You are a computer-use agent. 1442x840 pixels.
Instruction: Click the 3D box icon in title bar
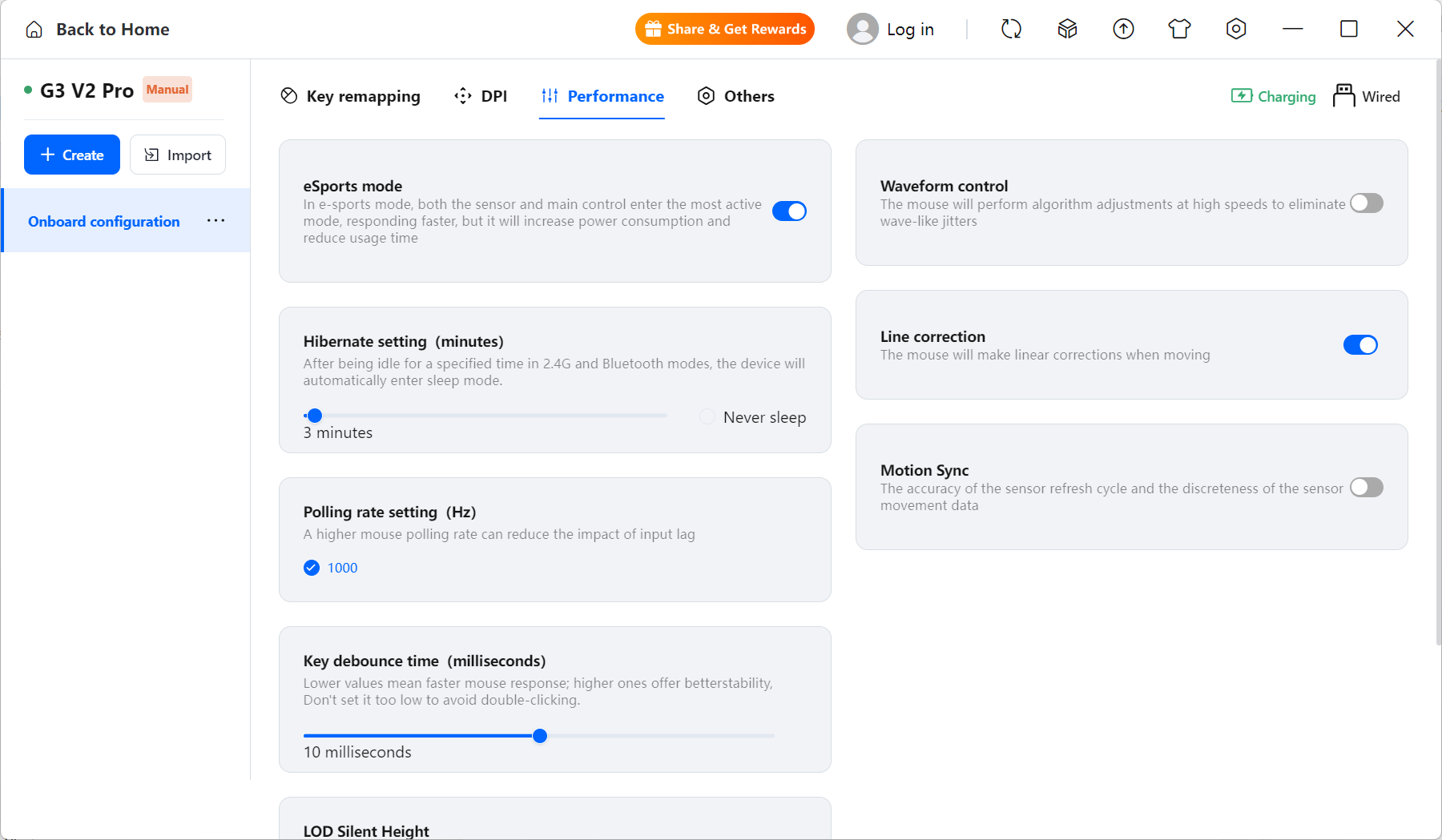click(1067, 30)
